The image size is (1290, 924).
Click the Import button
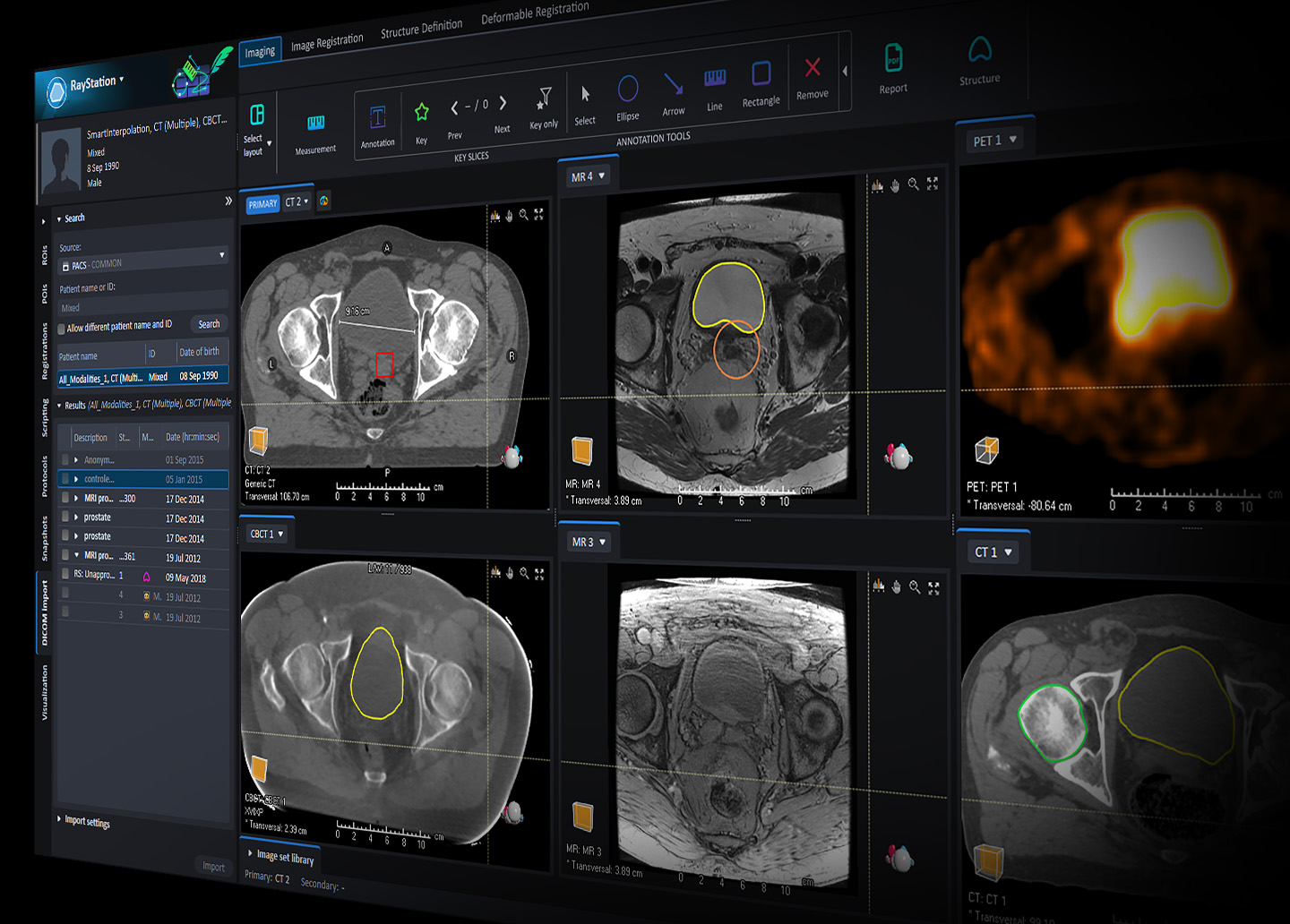(x=213, y=866)
